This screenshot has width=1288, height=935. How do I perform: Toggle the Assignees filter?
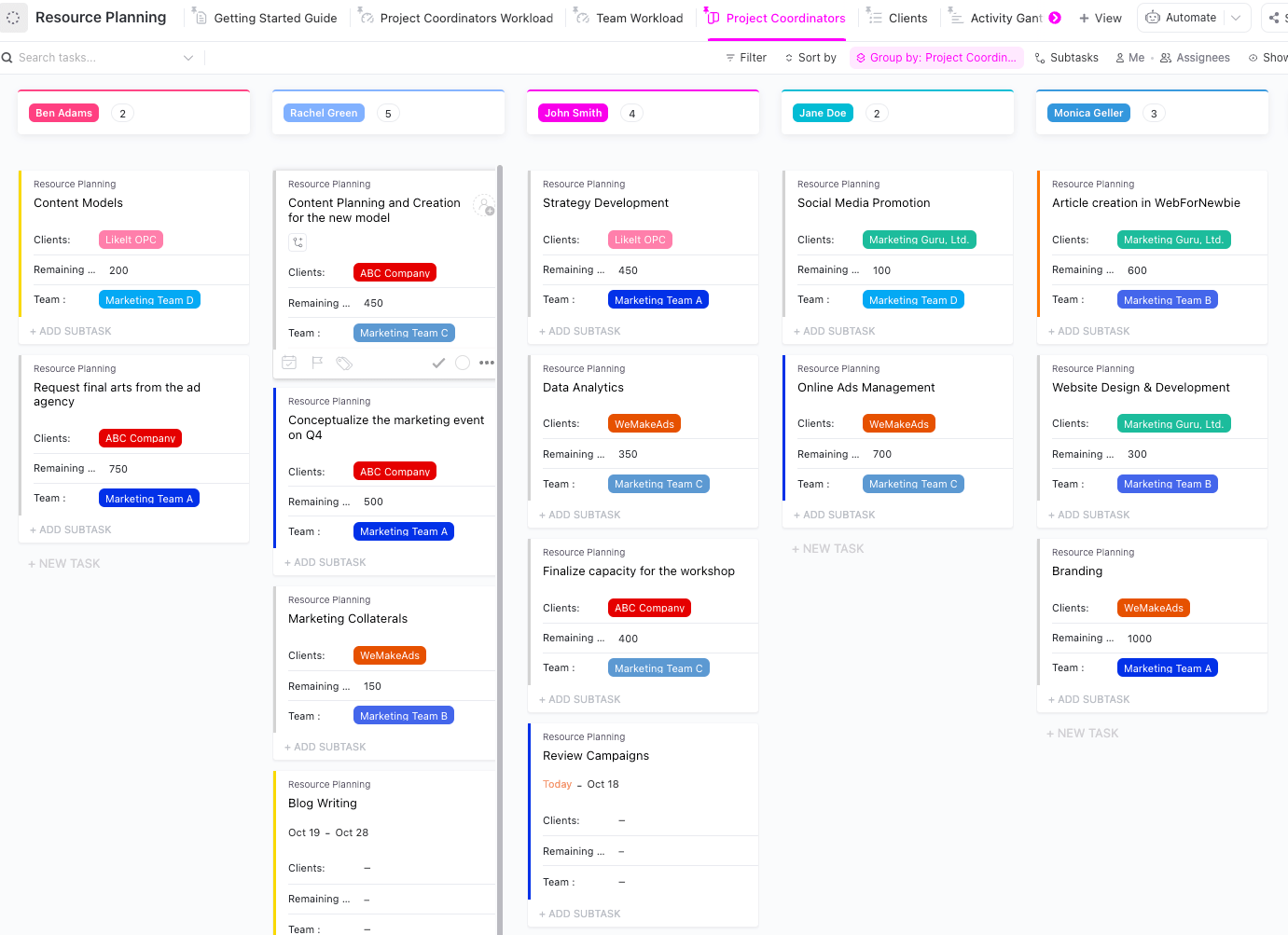click(1195, 58)
